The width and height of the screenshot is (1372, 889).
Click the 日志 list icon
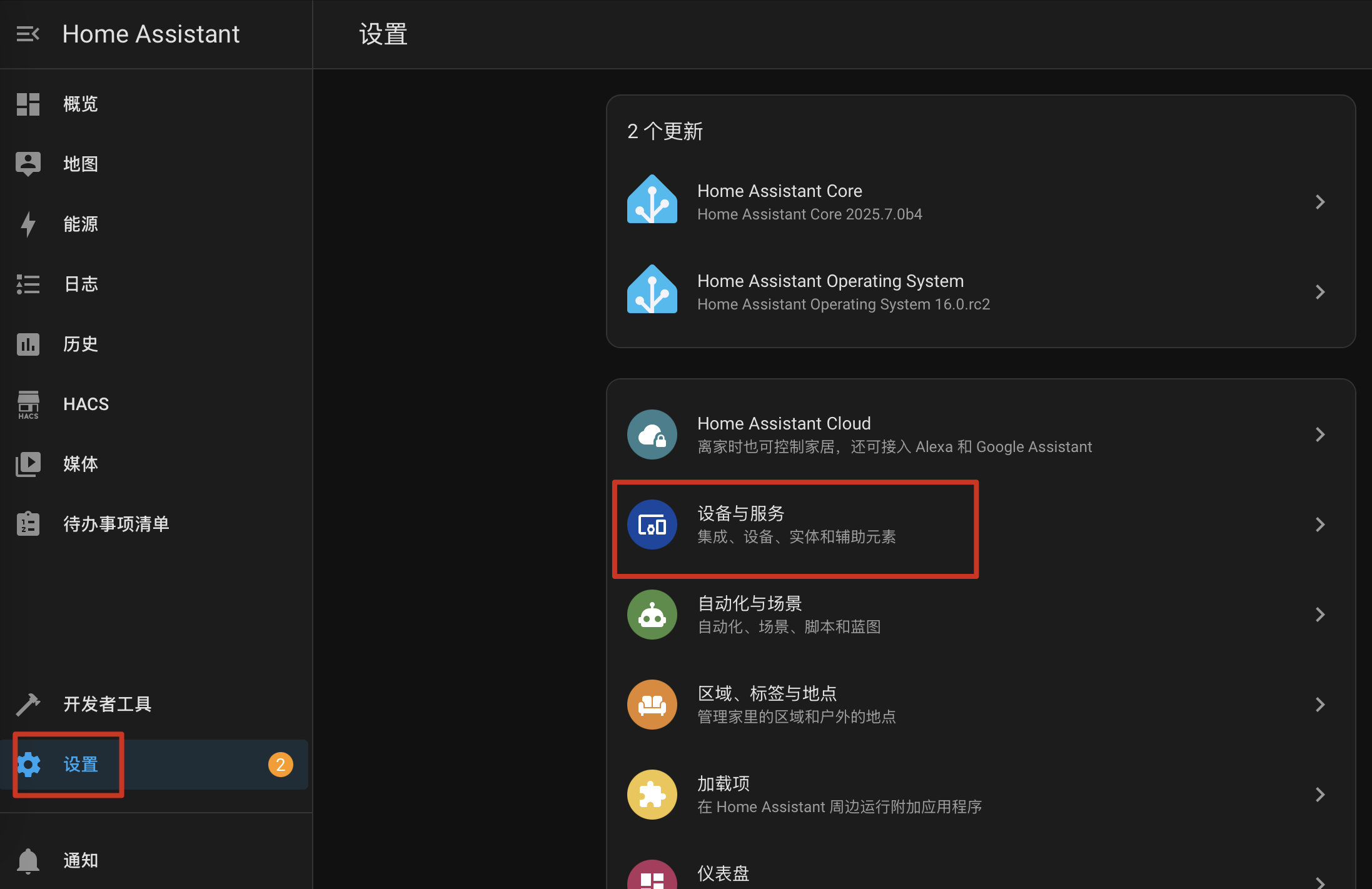click(x=28, y=284)
